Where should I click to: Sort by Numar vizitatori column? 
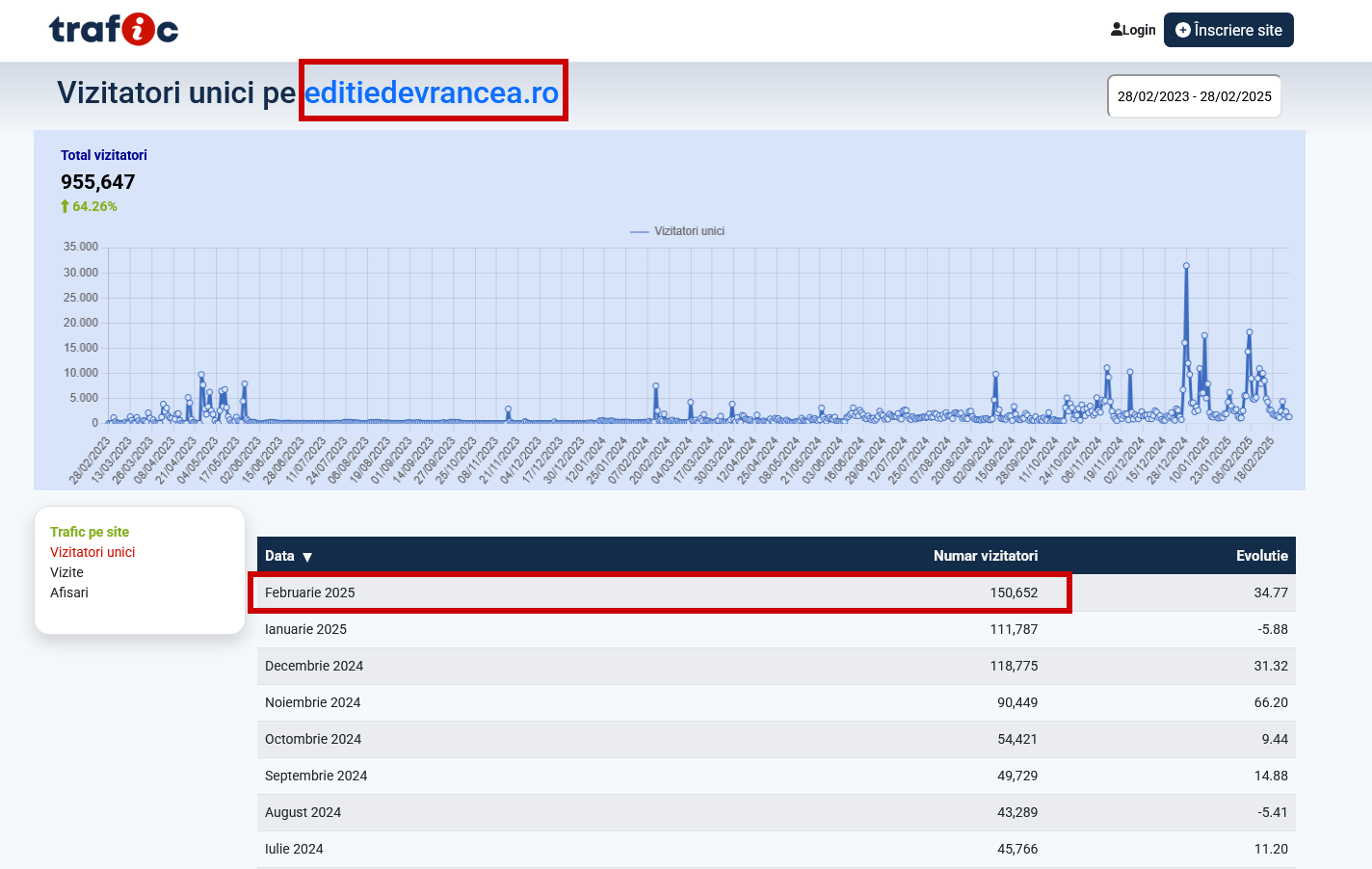986,556
